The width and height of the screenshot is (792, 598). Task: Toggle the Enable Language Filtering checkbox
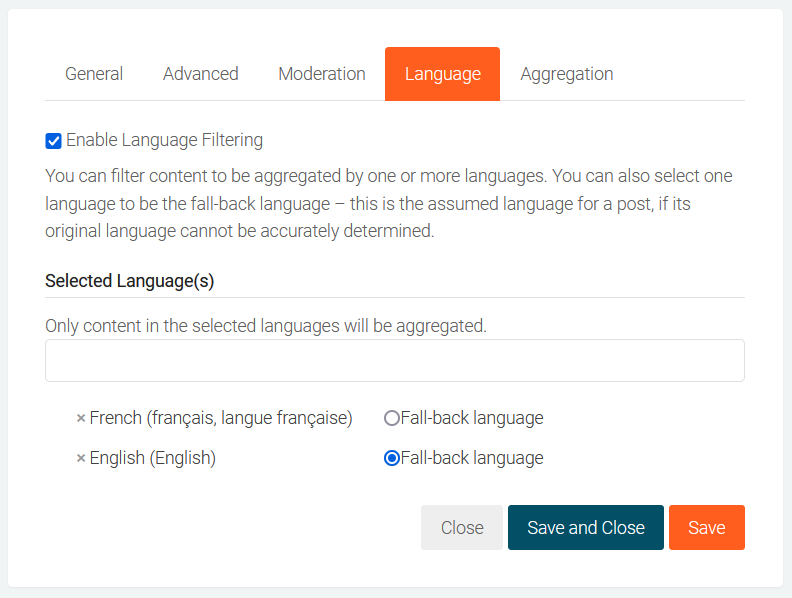[x=54, y=141]
